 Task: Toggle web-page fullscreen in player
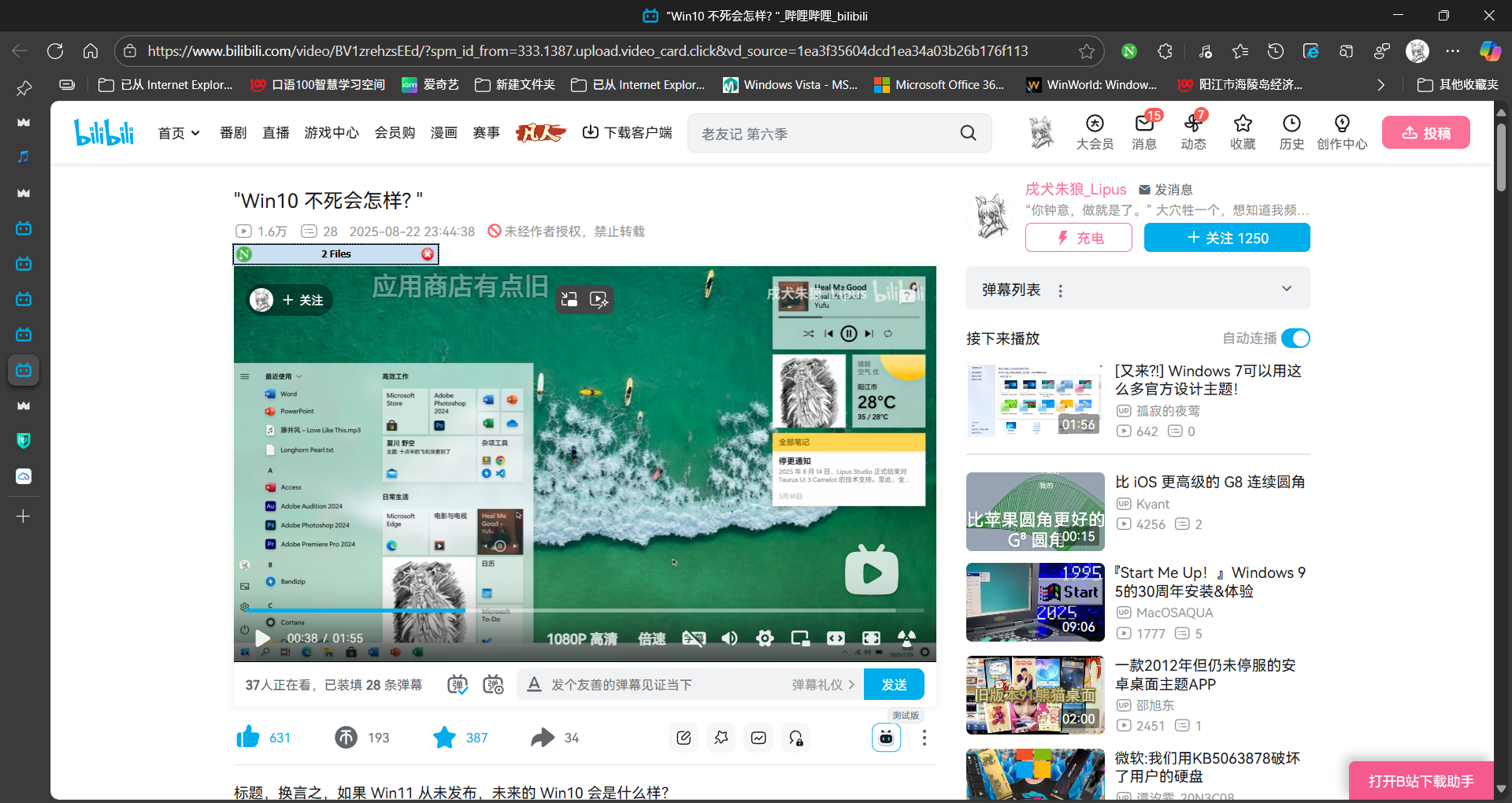[x=836, y=638]
